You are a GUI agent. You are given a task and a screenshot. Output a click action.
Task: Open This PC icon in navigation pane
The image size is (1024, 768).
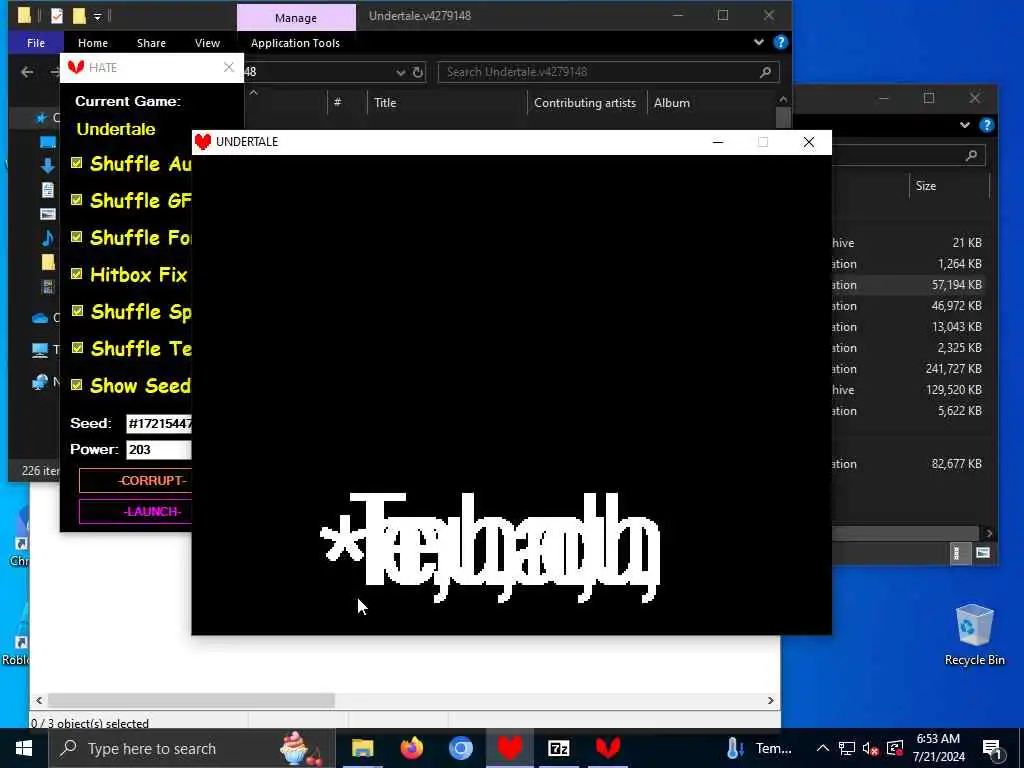(40, 350)
